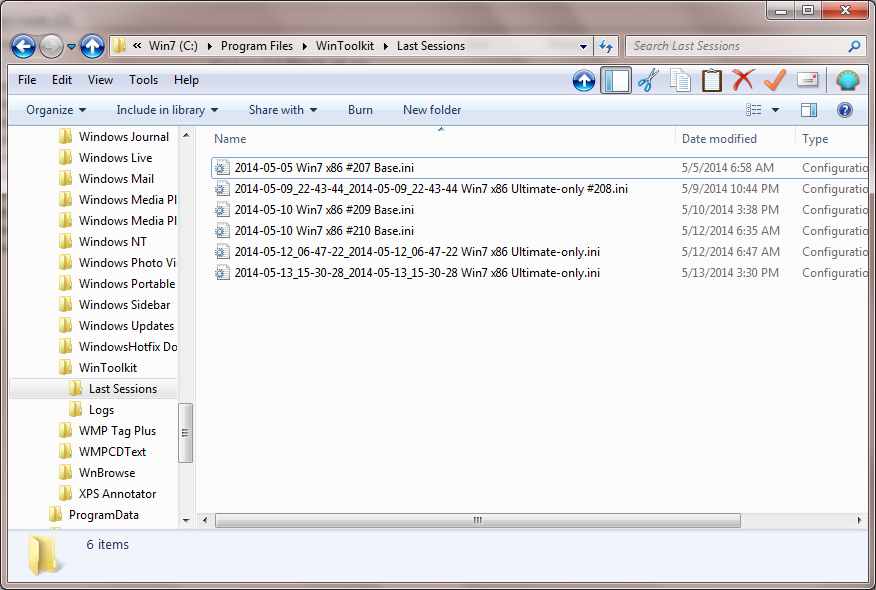The height and width of the screenshot is (590, 876).
Task: Select the Windows Mail folder in tree
Action: coord(116,179)
